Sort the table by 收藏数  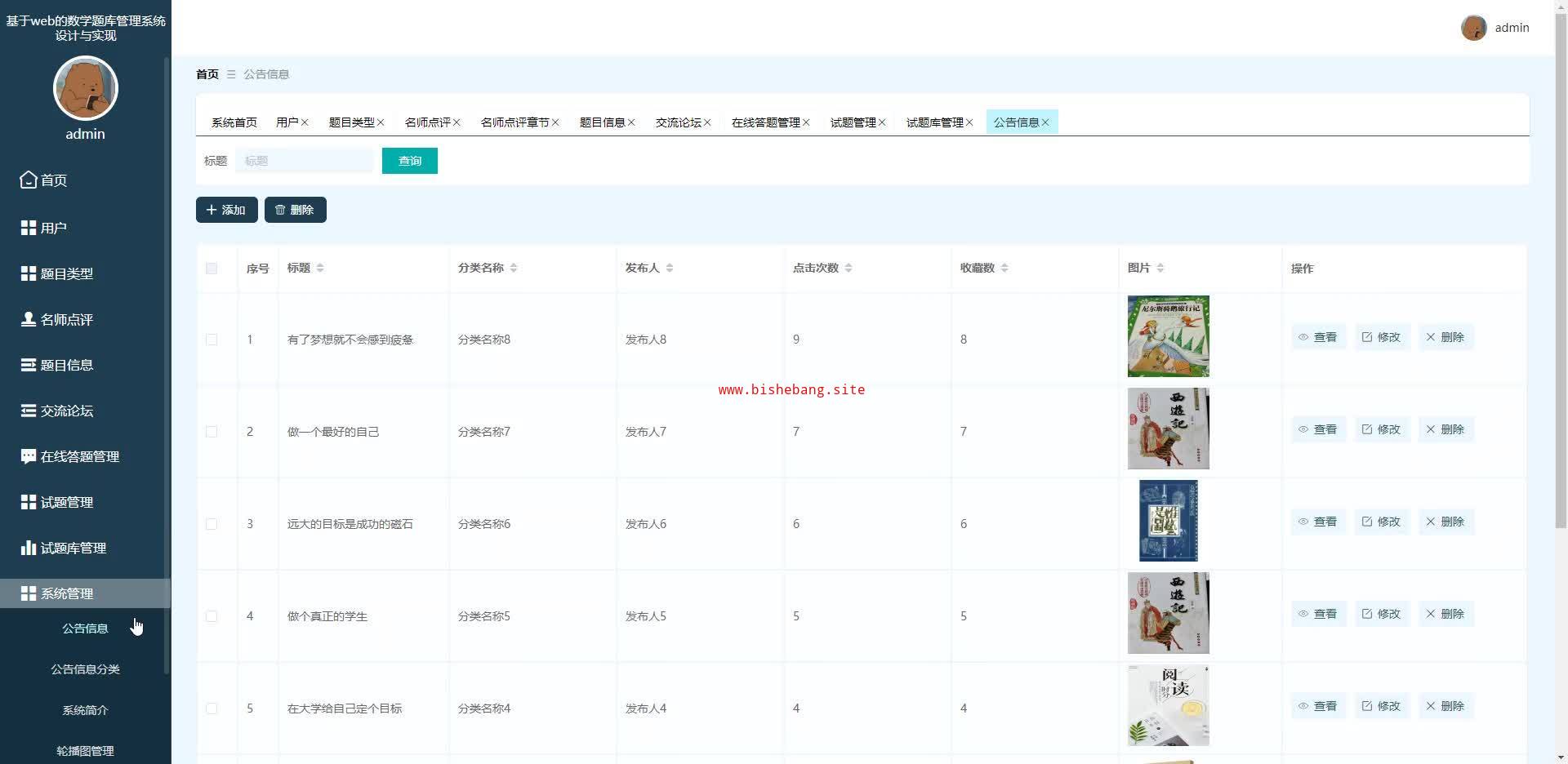click(x=1004, y=269)
